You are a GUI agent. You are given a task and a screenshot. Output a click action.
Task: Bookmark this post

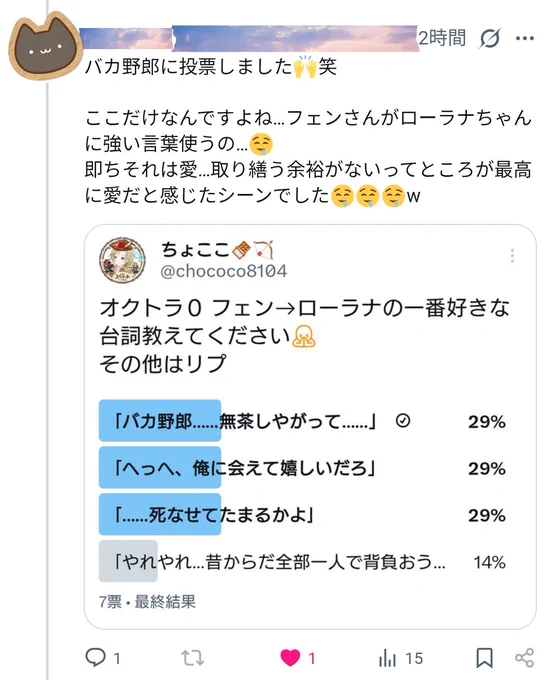coord(484,658)
